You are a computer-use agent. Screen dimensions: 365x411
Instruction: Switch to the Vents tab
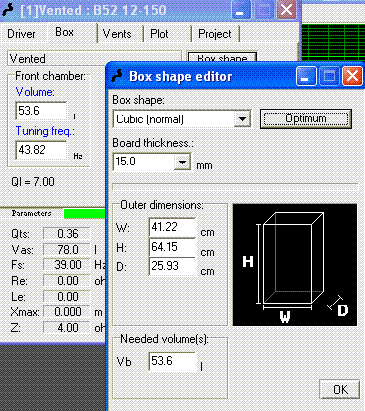tap(117, 34)
